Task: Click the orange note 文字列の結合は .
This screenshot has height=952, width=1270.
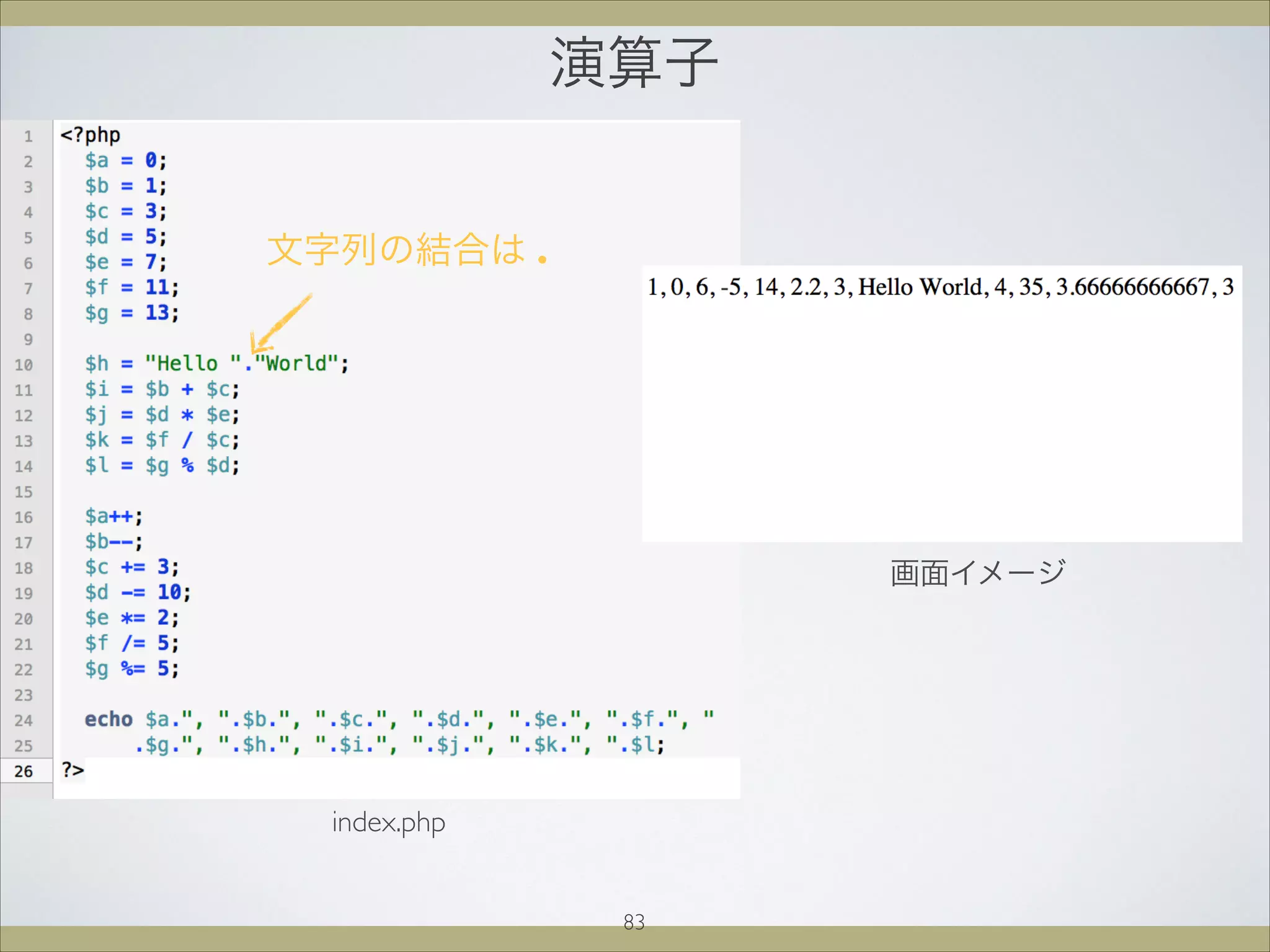Action: pos(407,250)
